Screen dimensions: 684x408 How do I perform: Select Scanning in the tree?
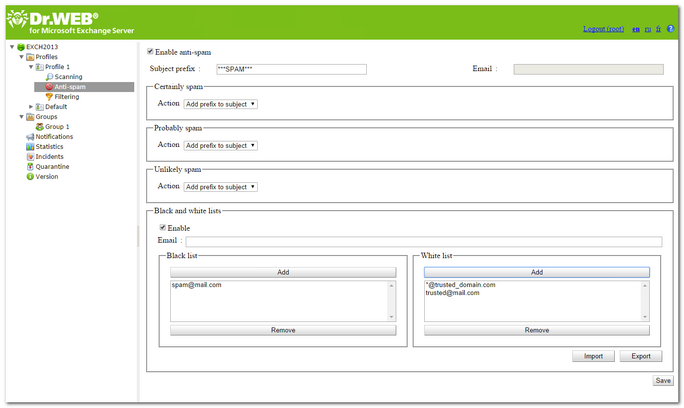pos(68,77)
